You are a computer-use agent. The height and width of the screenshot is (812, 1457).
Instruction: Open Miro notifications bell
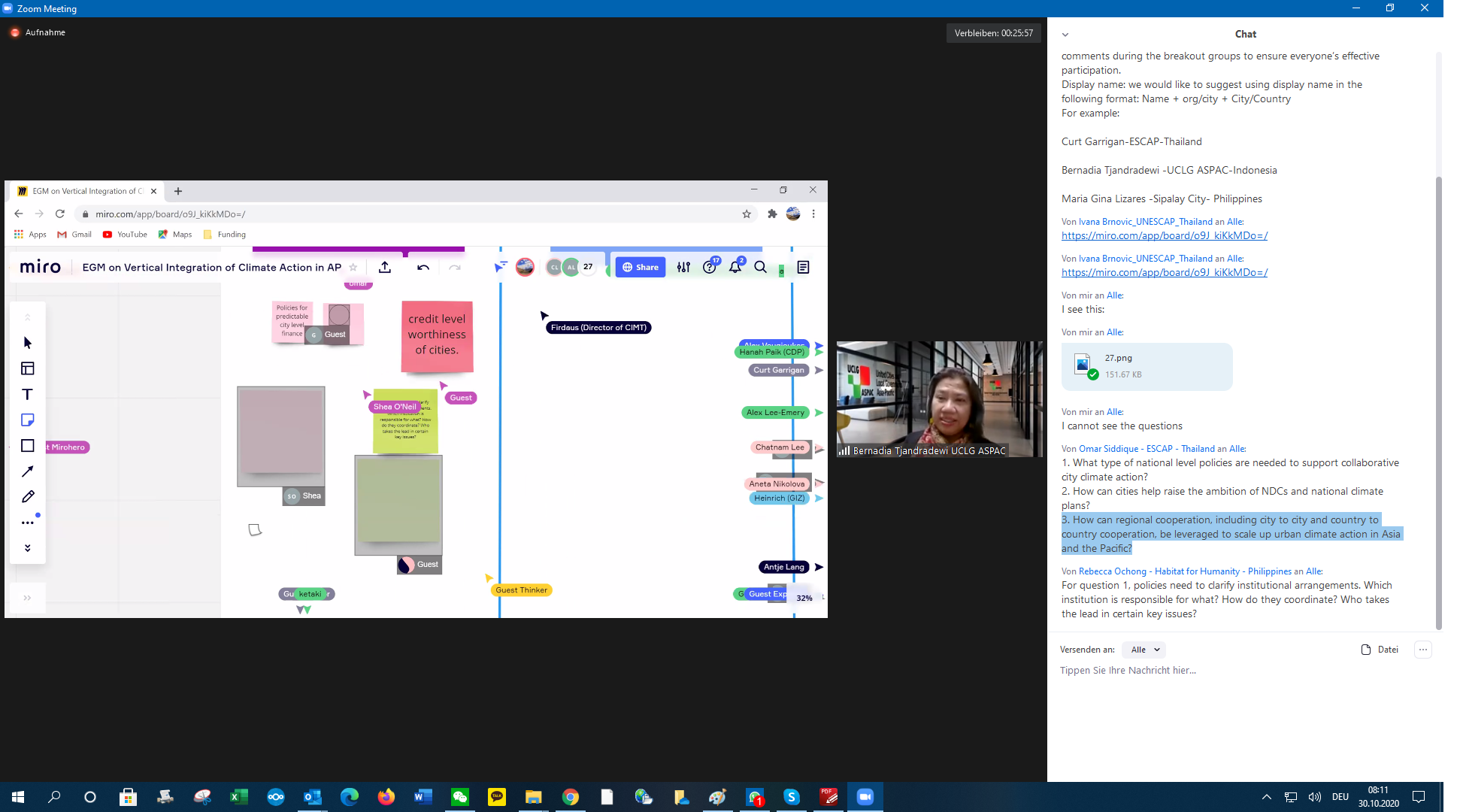tap(735, 268)
